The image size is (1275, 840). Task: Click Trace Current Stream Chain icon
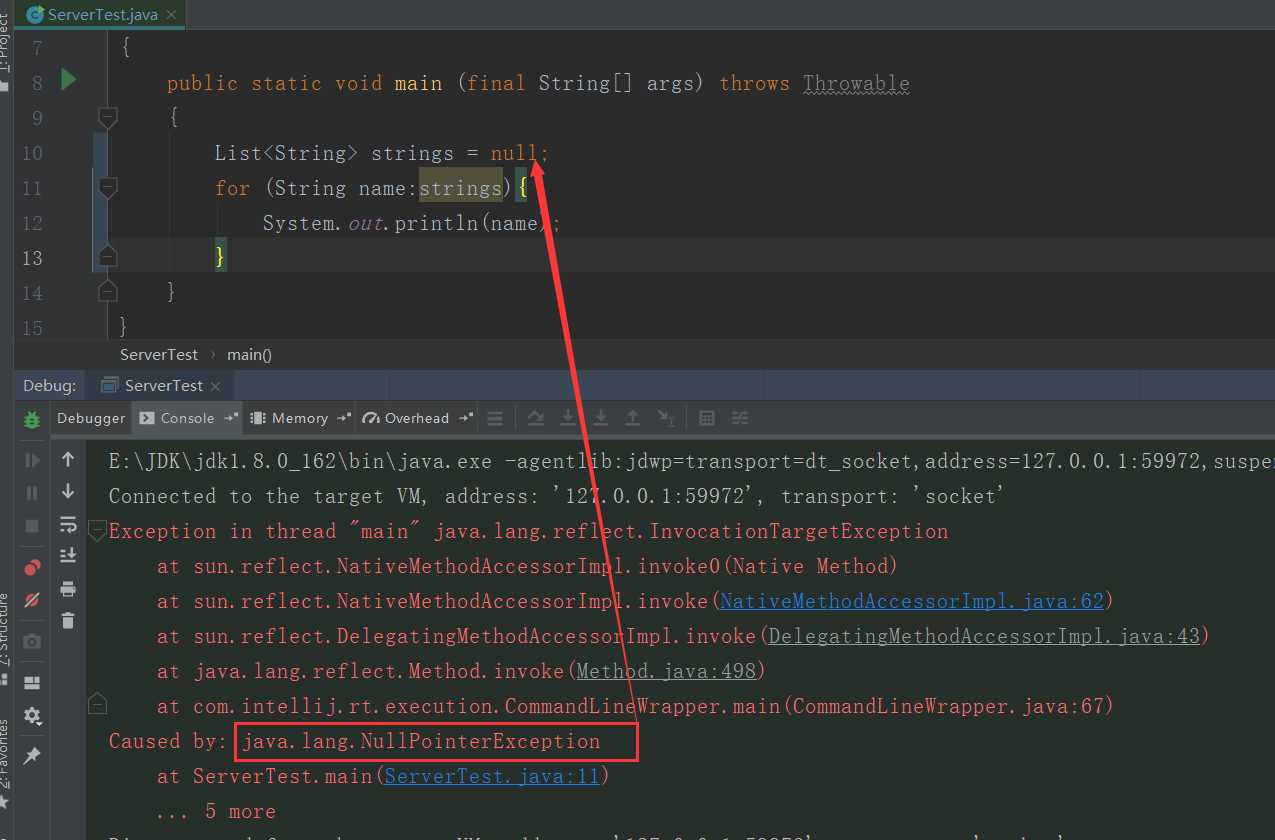coord(740,418)
